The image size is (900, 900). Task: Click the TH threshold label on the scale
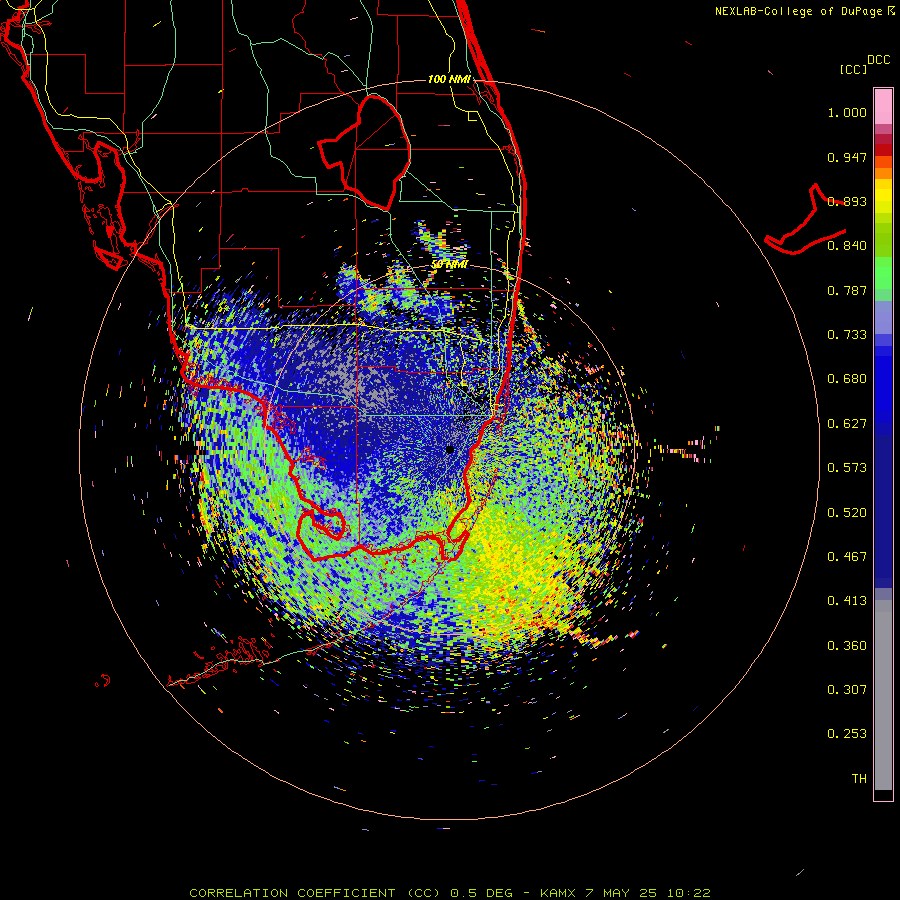pos(859,779)
